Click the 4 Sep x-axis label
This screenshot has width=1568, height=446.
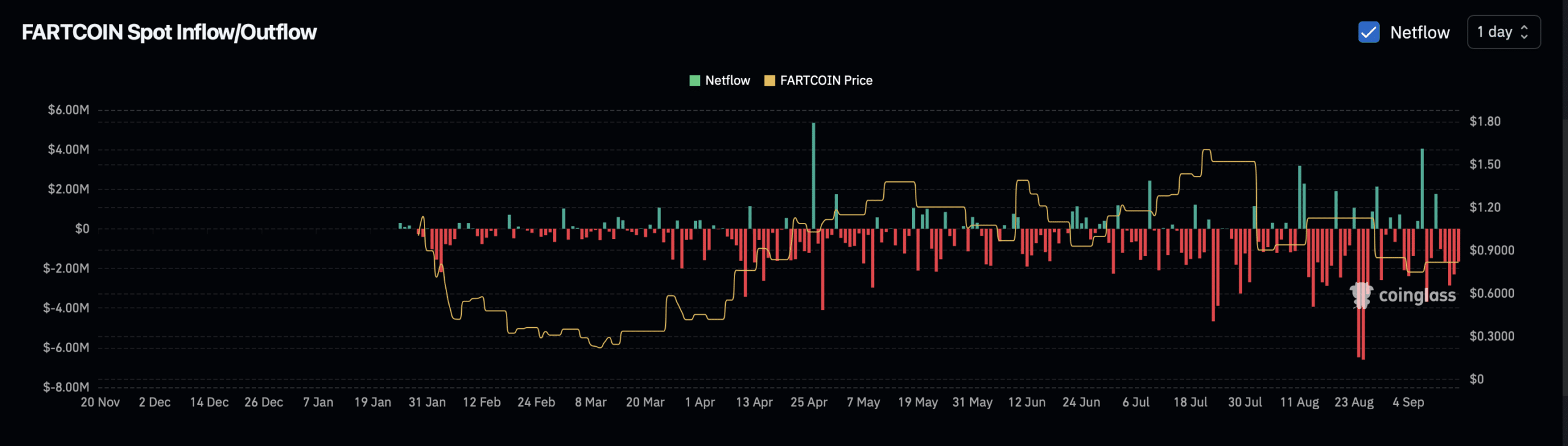(1408, 402)
